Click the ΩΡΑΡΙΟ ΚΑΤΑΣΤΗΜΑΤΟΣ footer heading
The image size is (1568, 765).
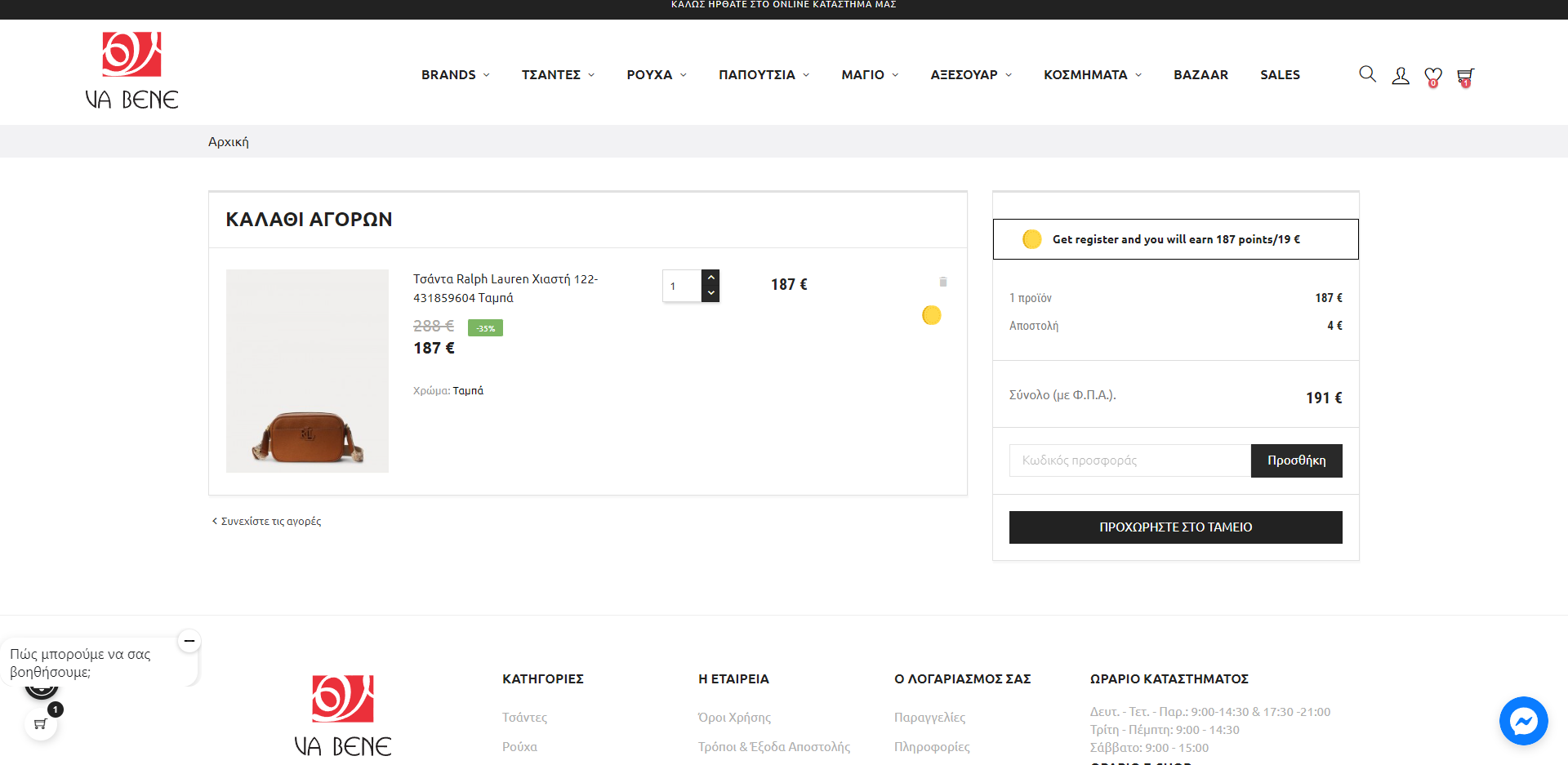[x=1169, y=679]
